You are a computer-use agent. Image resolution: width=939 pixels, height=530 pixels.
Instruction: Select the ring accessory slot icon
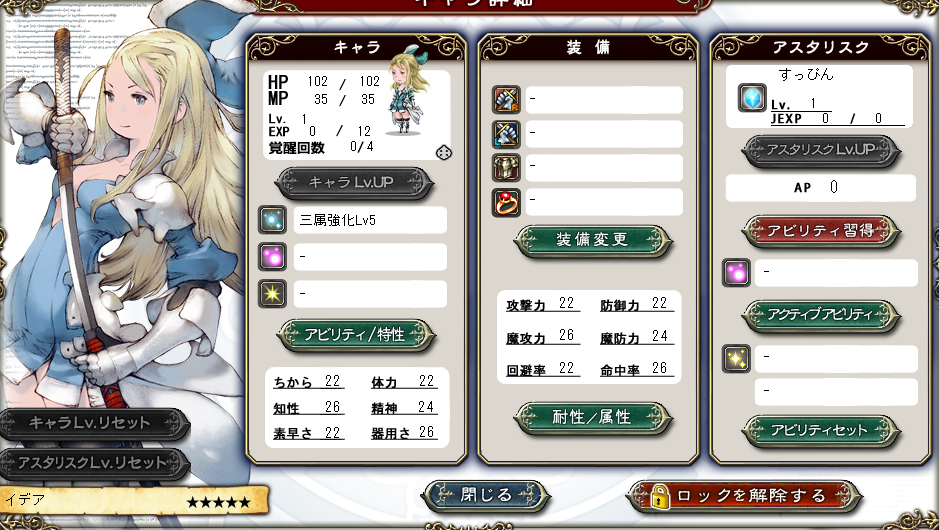[x=506, y=202]
